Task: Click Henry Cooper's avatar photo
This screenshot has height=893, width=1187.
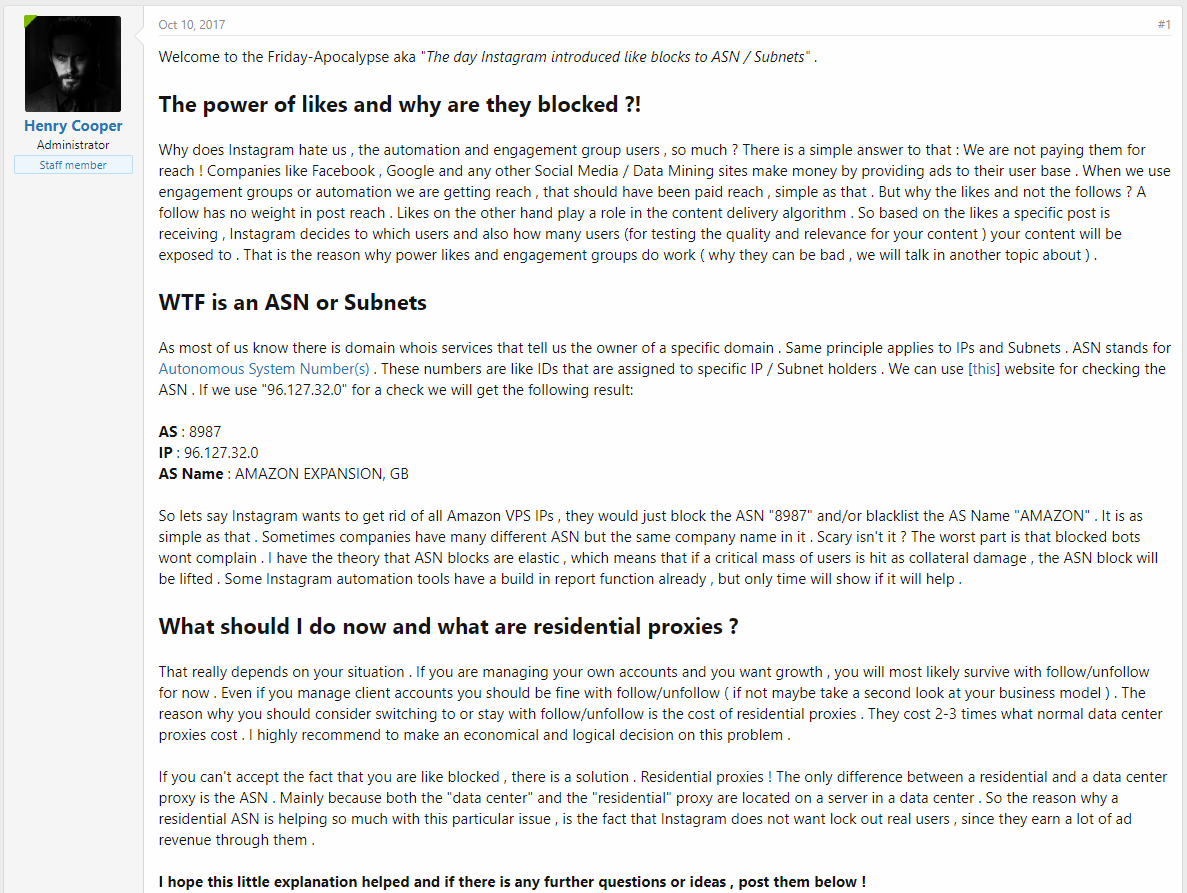Action: point(73,64)
